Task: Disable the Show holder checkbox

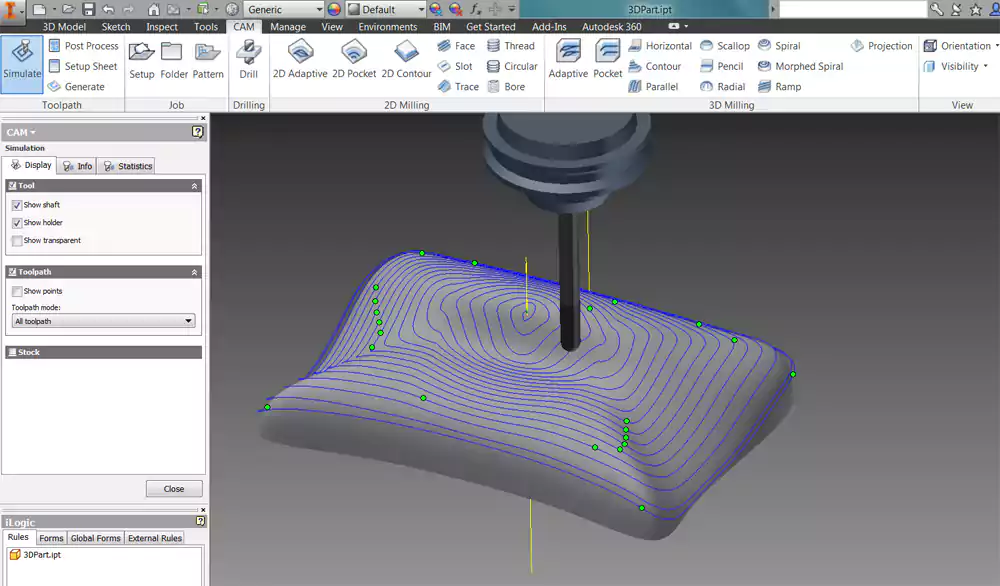Action: 17,223
